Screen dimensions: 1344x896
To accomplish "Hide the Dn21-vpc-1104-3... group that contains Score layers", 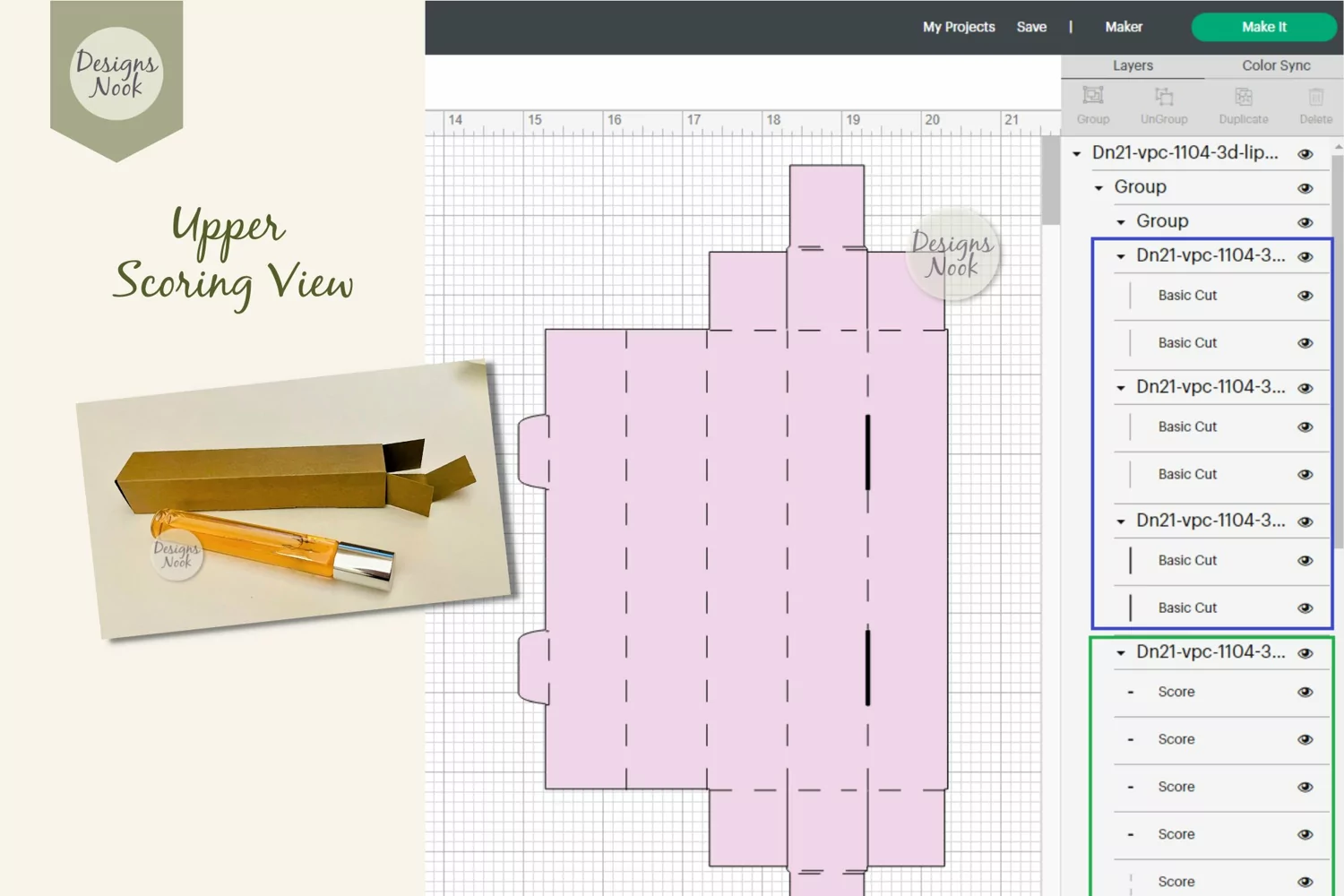I will (x=1305, y=653).
